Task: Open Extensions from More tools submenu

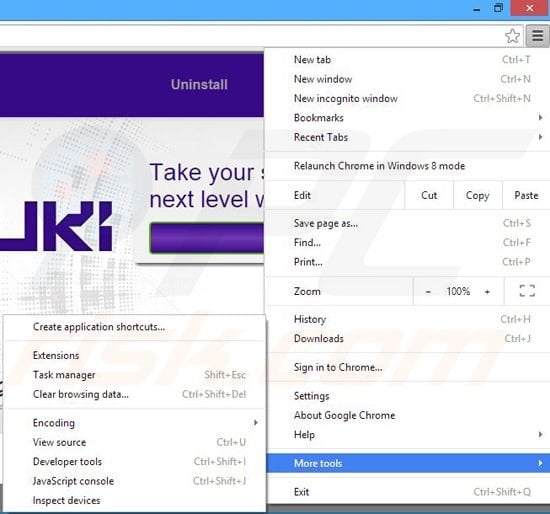Action: pyautogui.click(x=135, y=355)
